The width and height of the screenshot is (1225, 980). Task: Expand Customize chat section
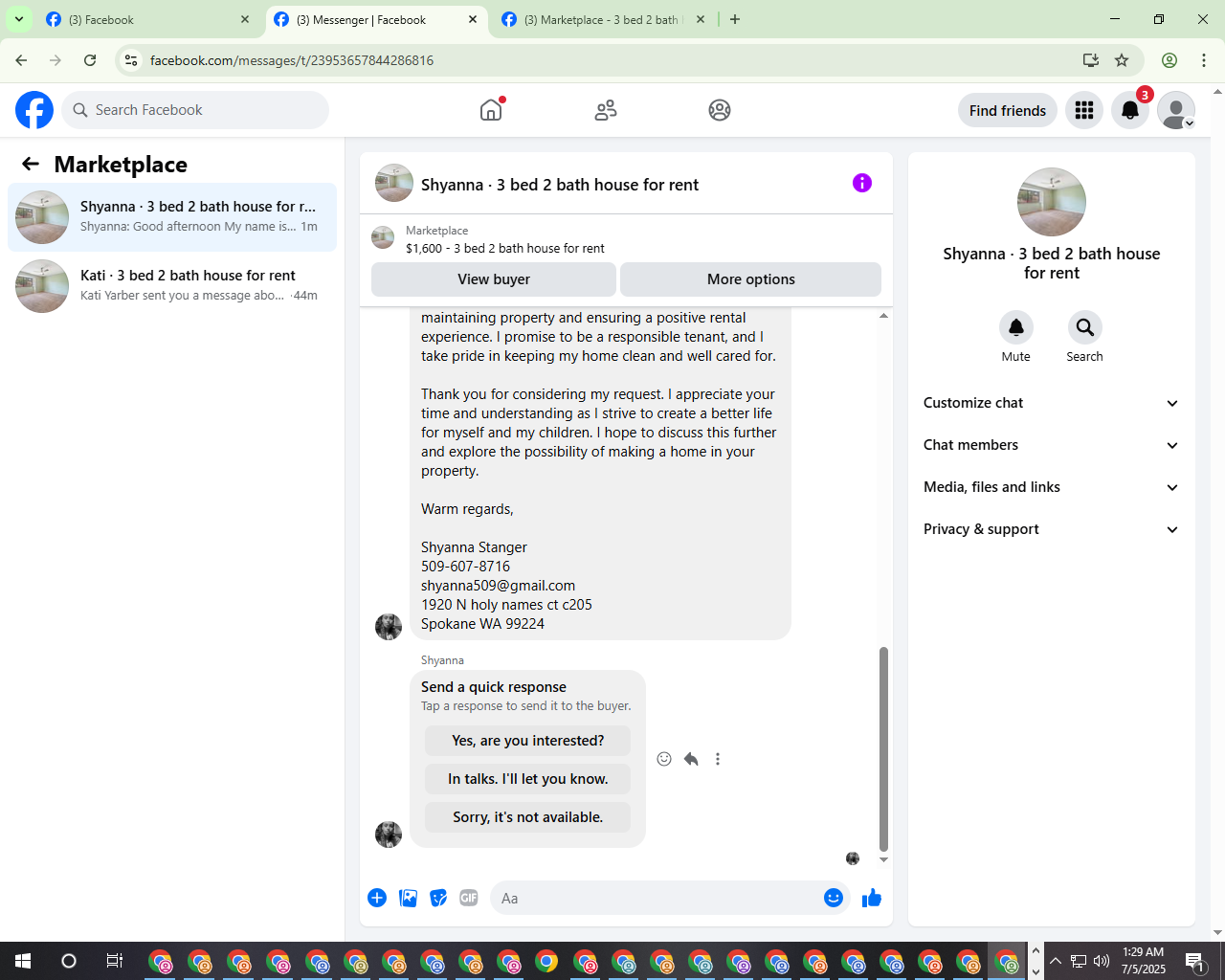tap(1052, 403)
